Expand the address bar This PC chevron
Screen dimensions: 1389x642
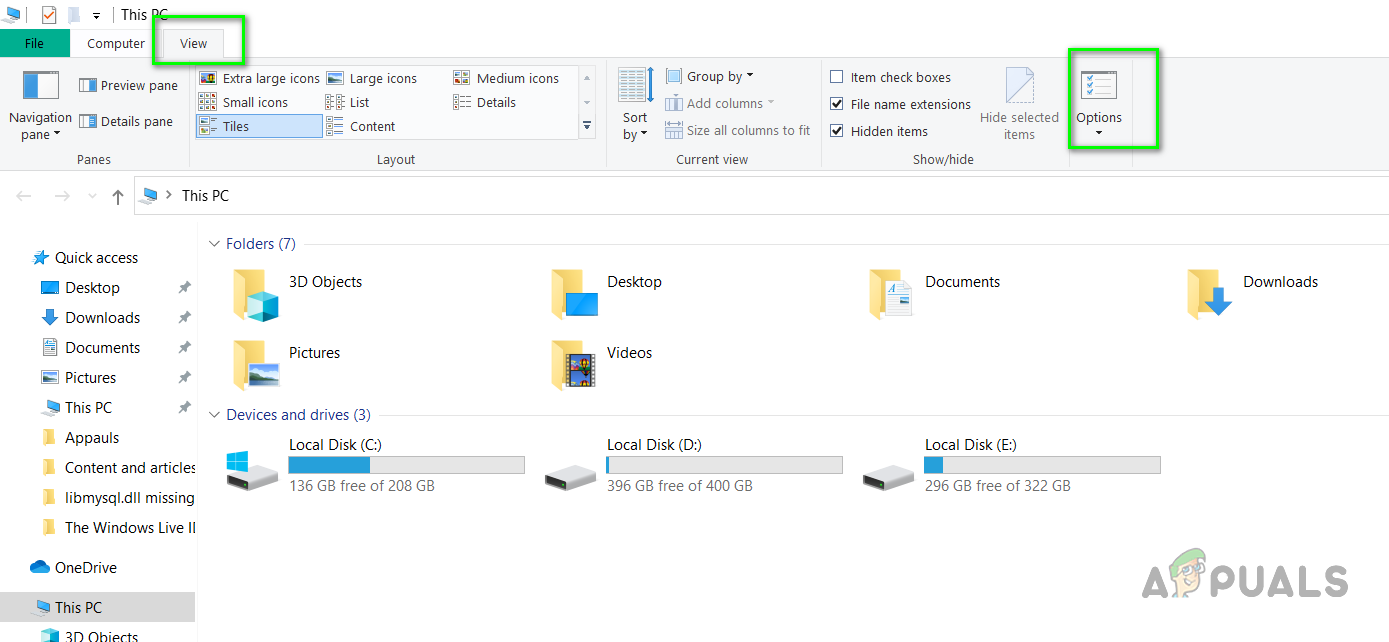point(170,196)
